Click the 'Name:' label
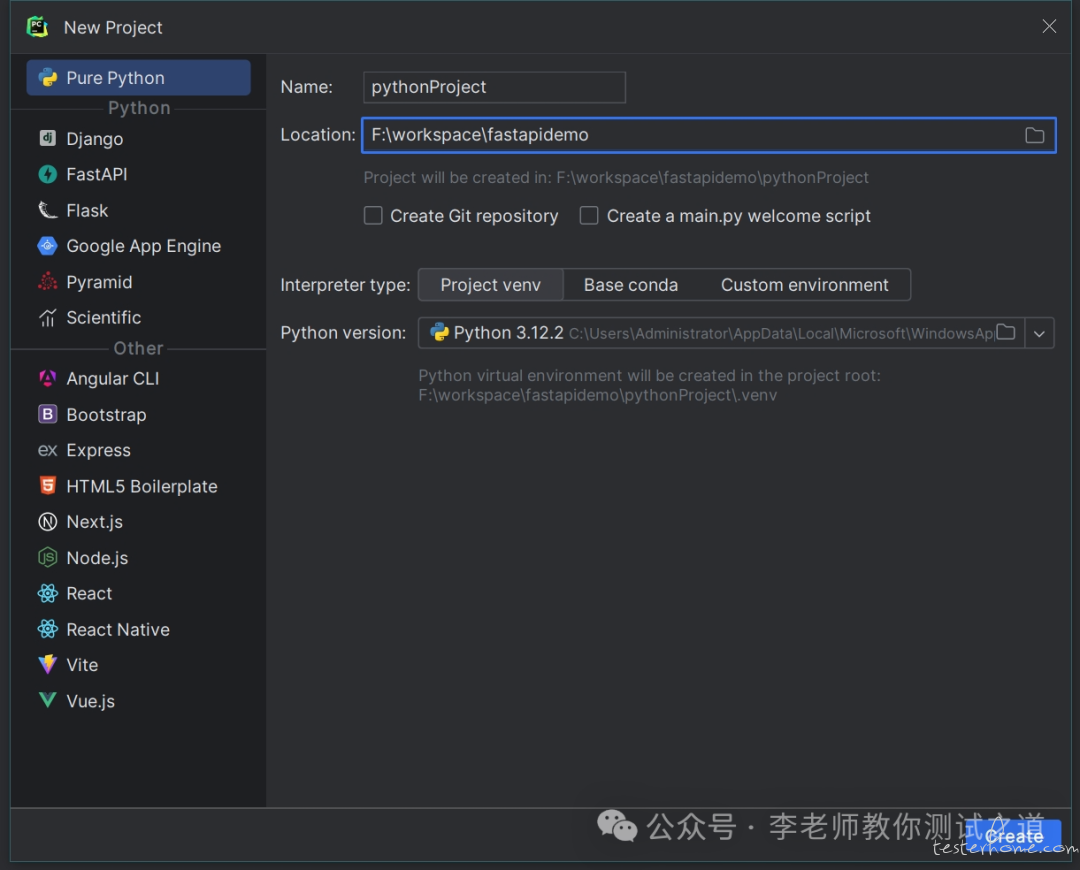Viewport: 1080px width, 870px height. 307,87
